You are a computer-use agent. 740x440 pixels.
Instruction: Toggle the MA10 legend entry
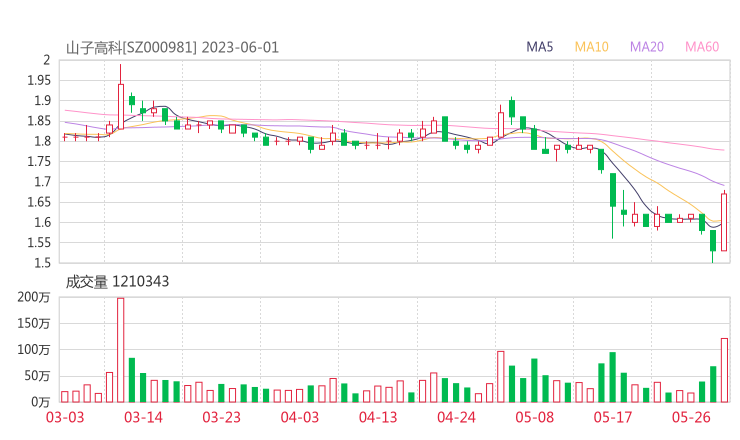click(591, 47)
